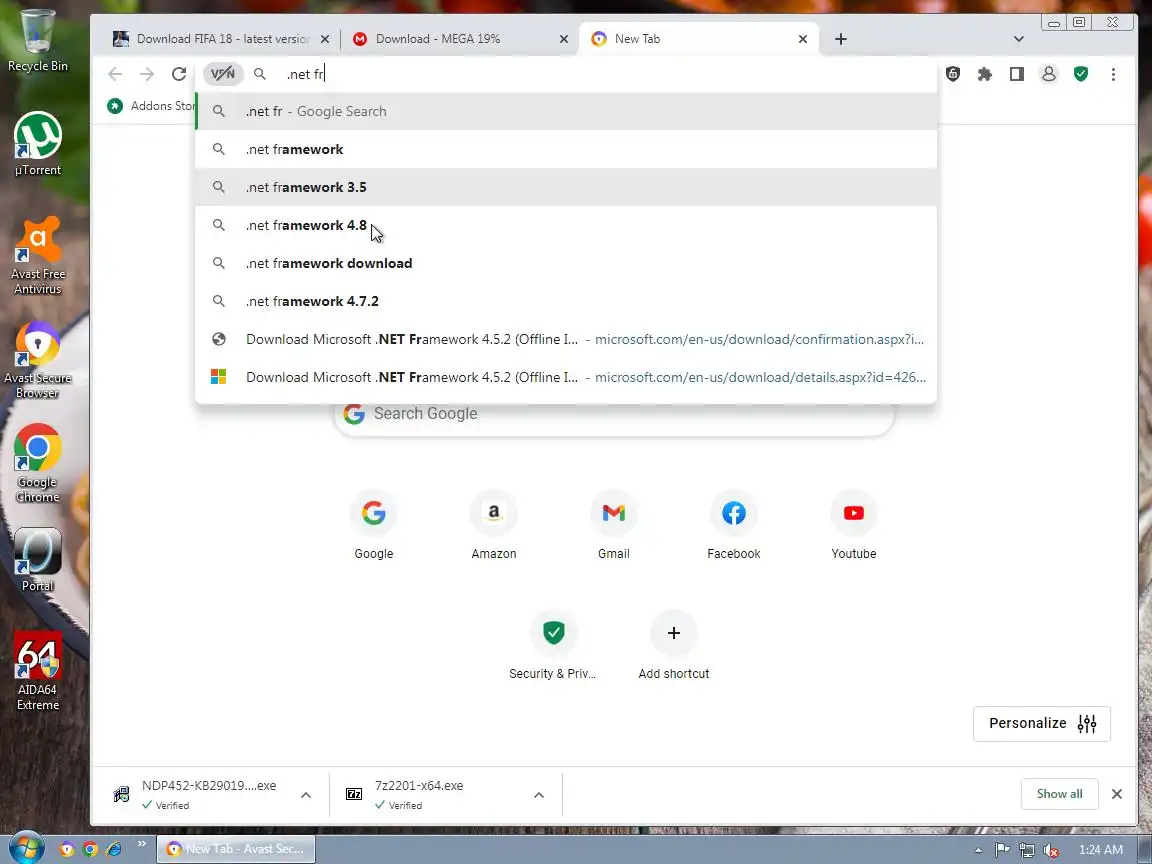Viewport: 1152px width, 864px height.
Task: Open a new tab with plus button
Action: click(x=840, y=39)
